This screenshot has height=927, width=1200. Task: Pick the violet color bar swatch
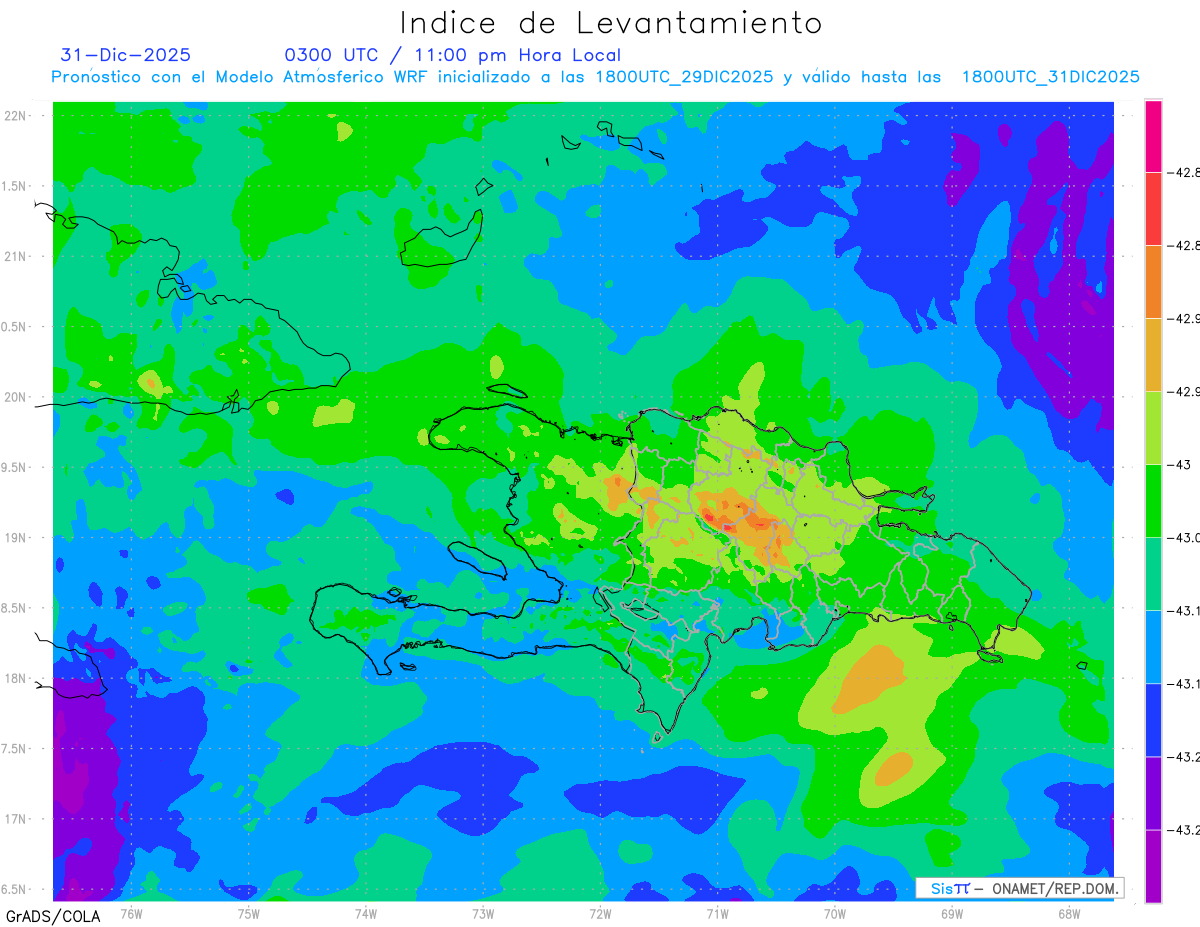click(x=1153, y=793)
